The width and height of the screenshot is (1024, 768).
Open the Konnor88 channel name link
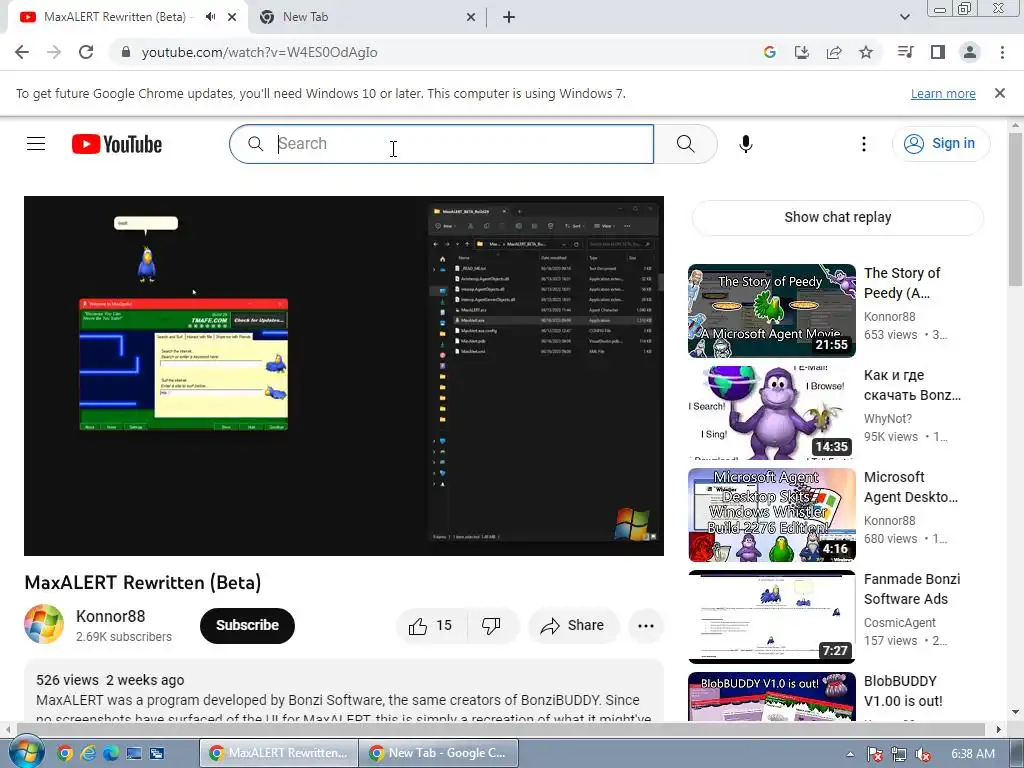click(110, 616)
